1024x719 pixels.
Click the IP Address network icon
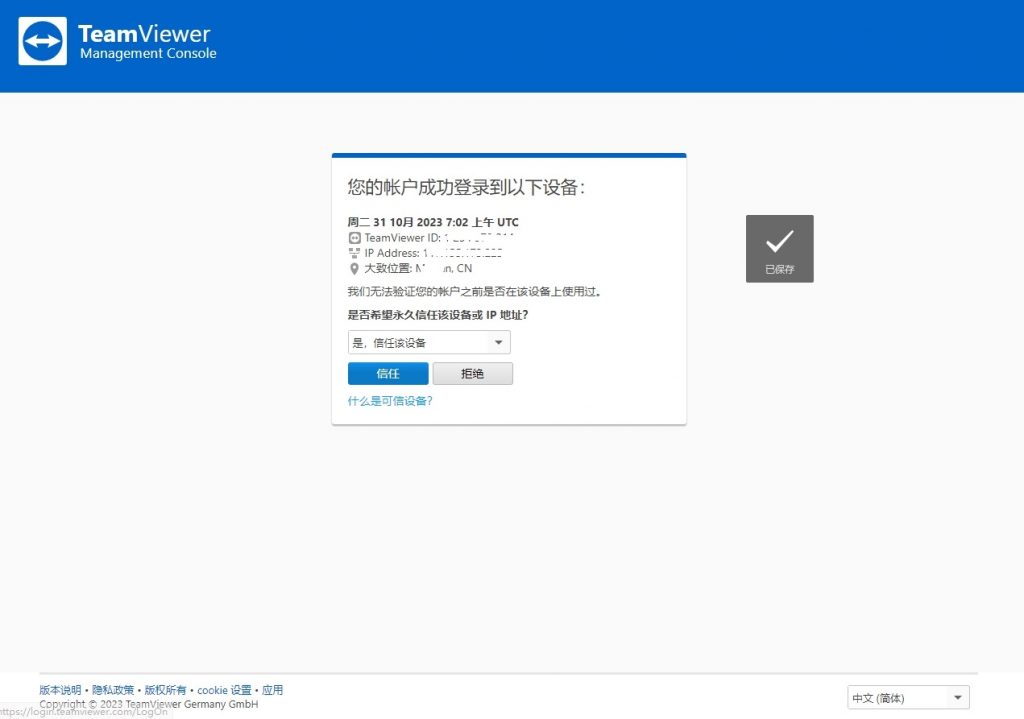(354, 253)
